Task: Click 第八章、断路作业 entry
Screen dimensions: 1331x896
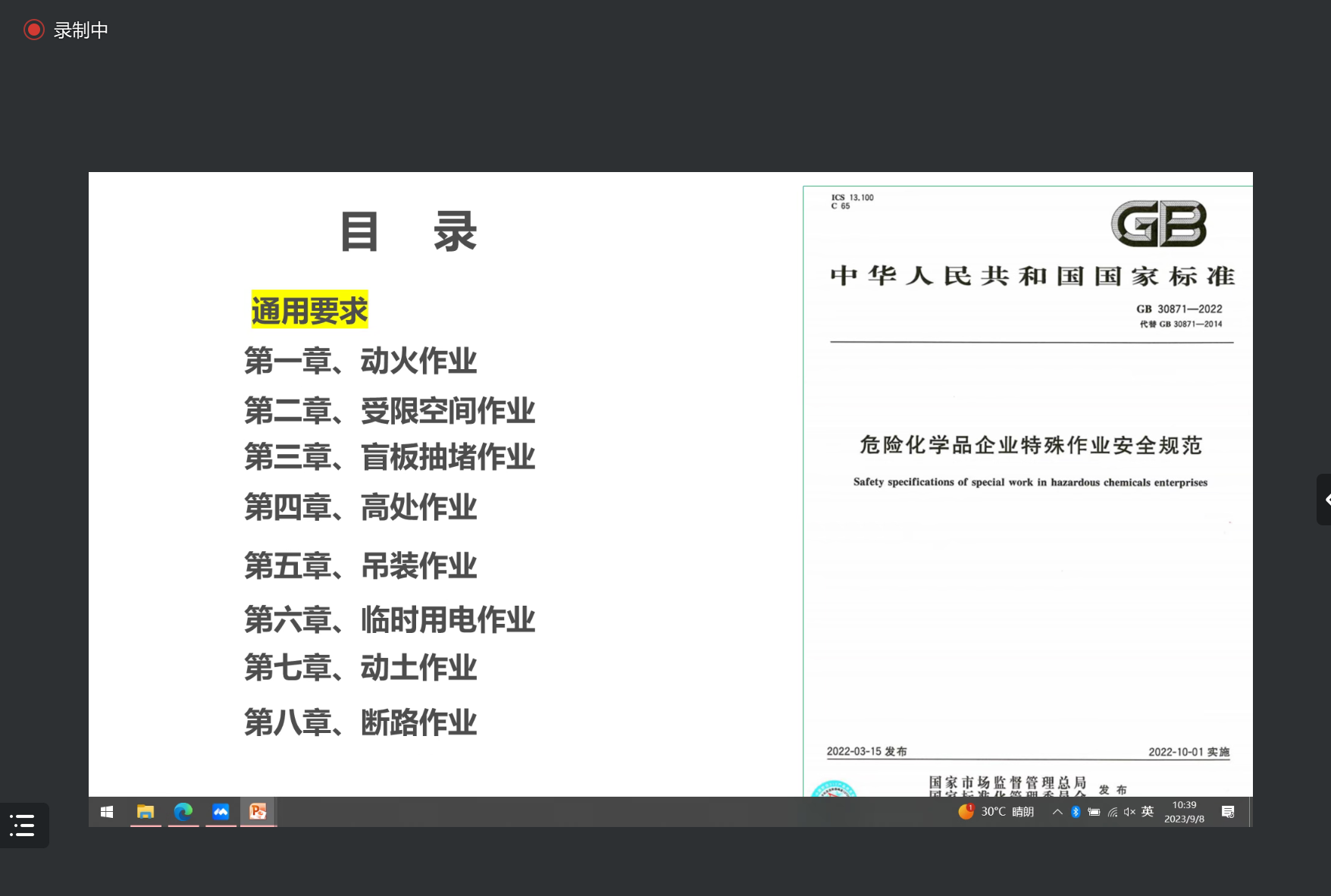Action: (x=360, y=722)
